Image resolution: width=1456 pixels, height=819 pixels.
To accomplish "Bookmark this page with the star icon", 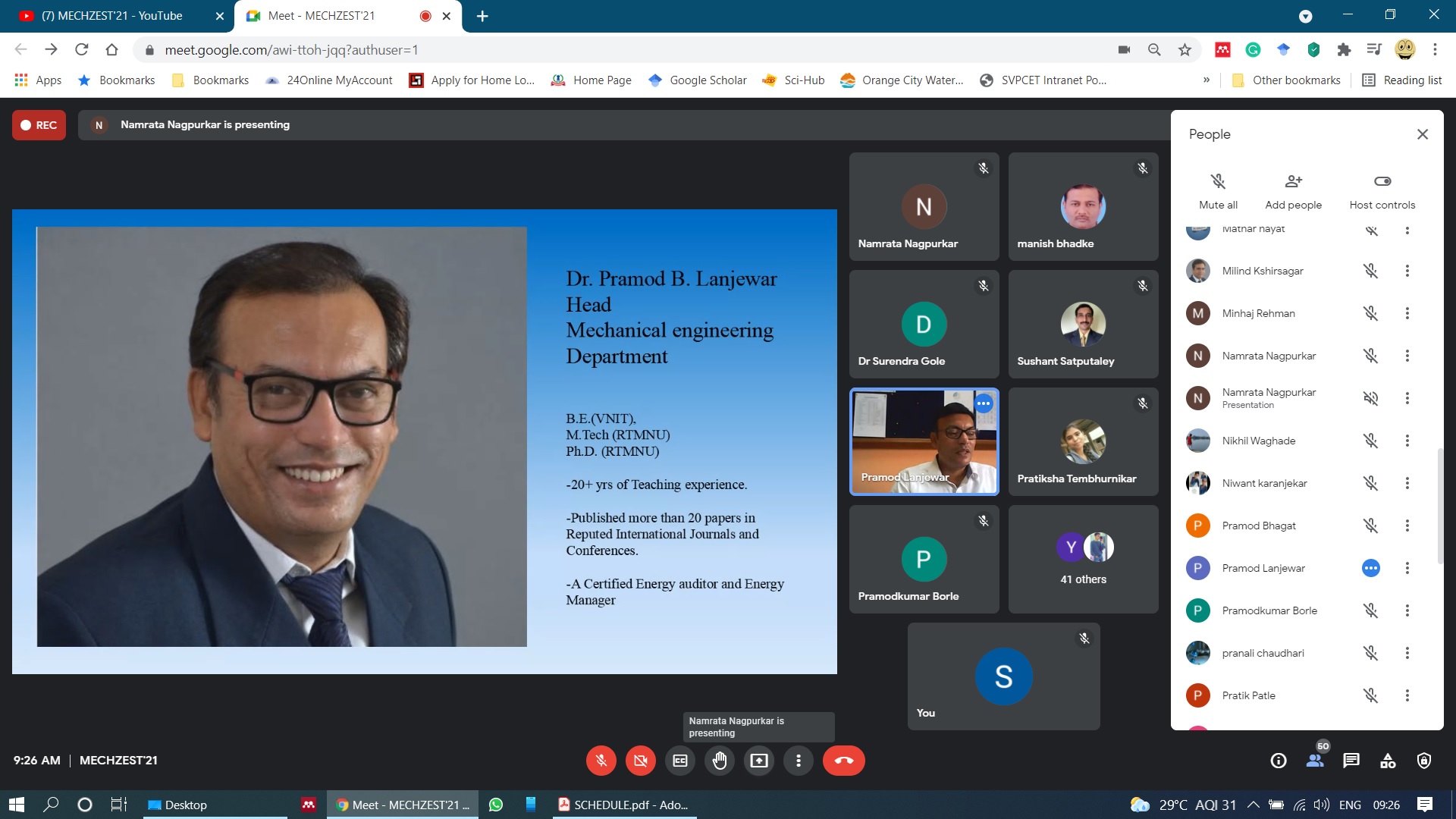I will 1185,50.
